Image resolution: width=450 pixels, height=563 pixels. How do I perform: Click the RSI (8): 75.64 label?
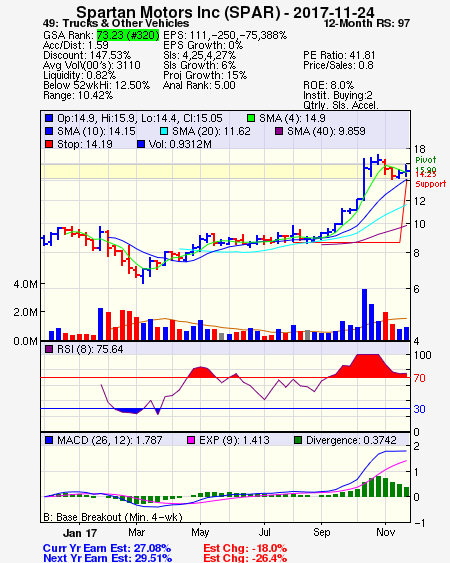pos(90,349)
